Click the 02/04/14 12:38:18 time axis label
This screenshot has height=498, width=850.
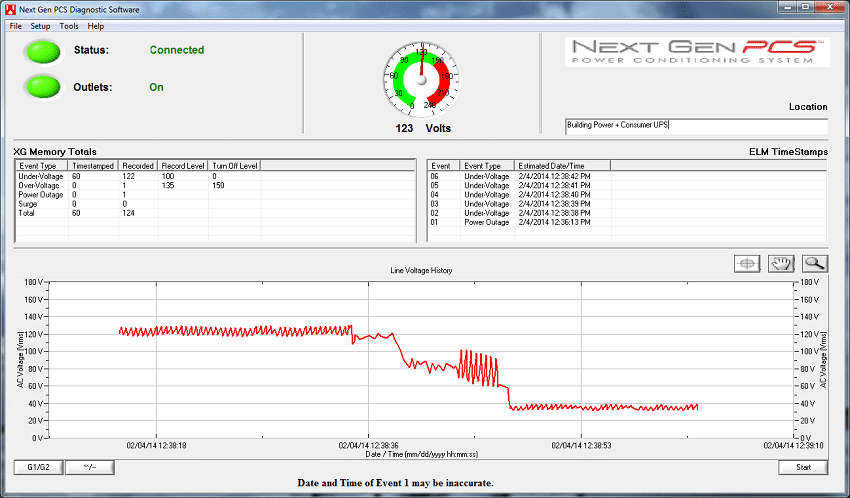tap(157, 445)
